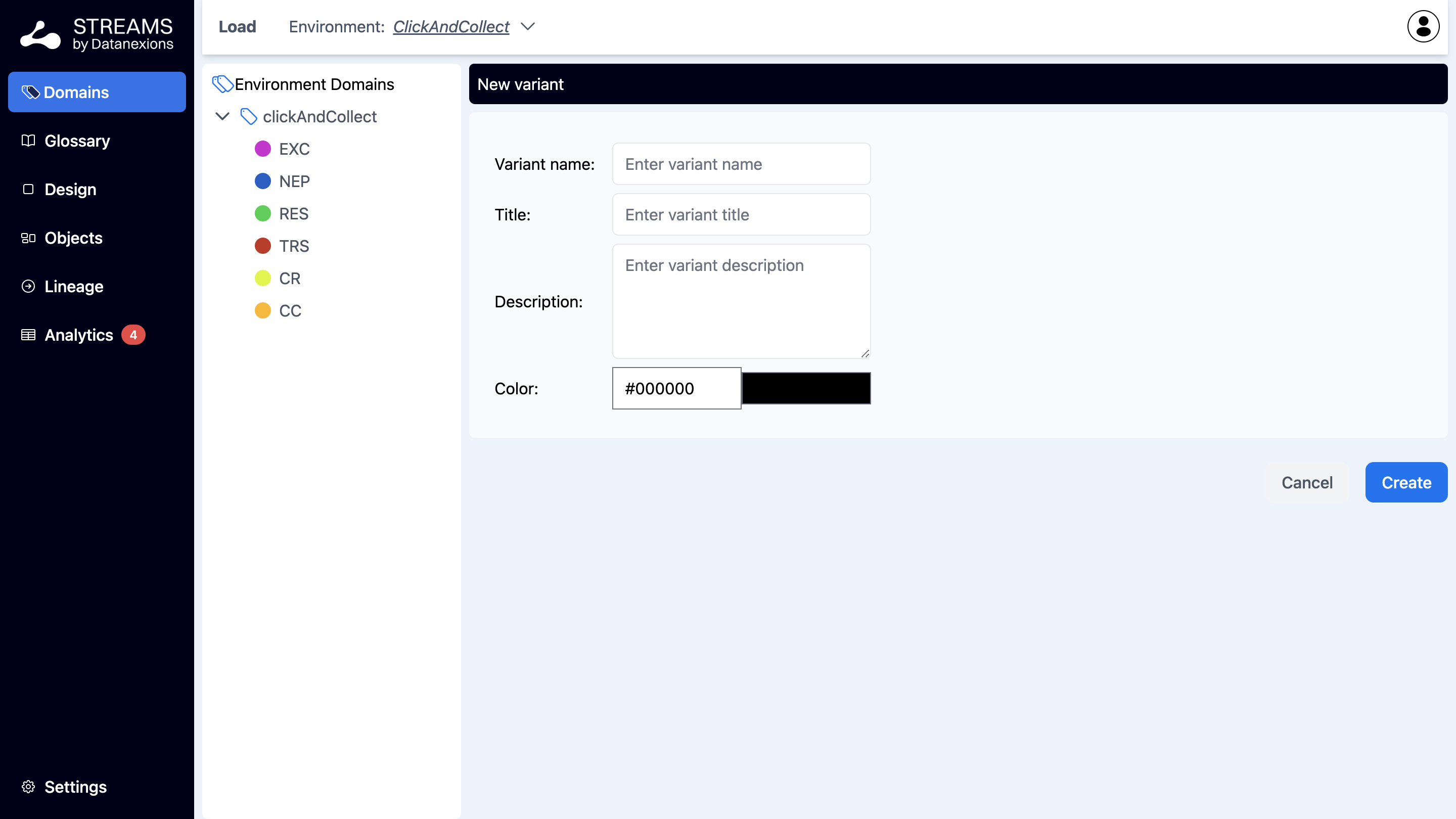1456x819 pixels.
Task: Select the Domains sidebar item
Action: pyautogui.click(x=97, y=92)
